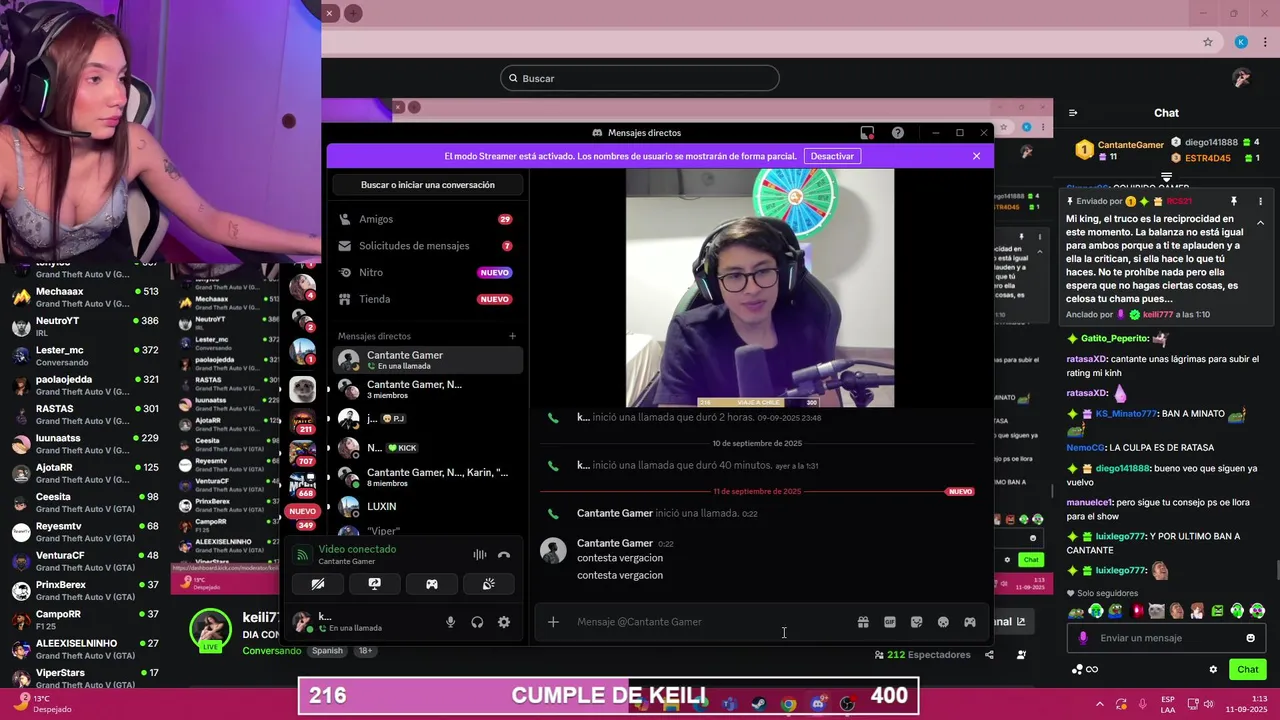Open the GIF picker in Discord

click(890, 622)
